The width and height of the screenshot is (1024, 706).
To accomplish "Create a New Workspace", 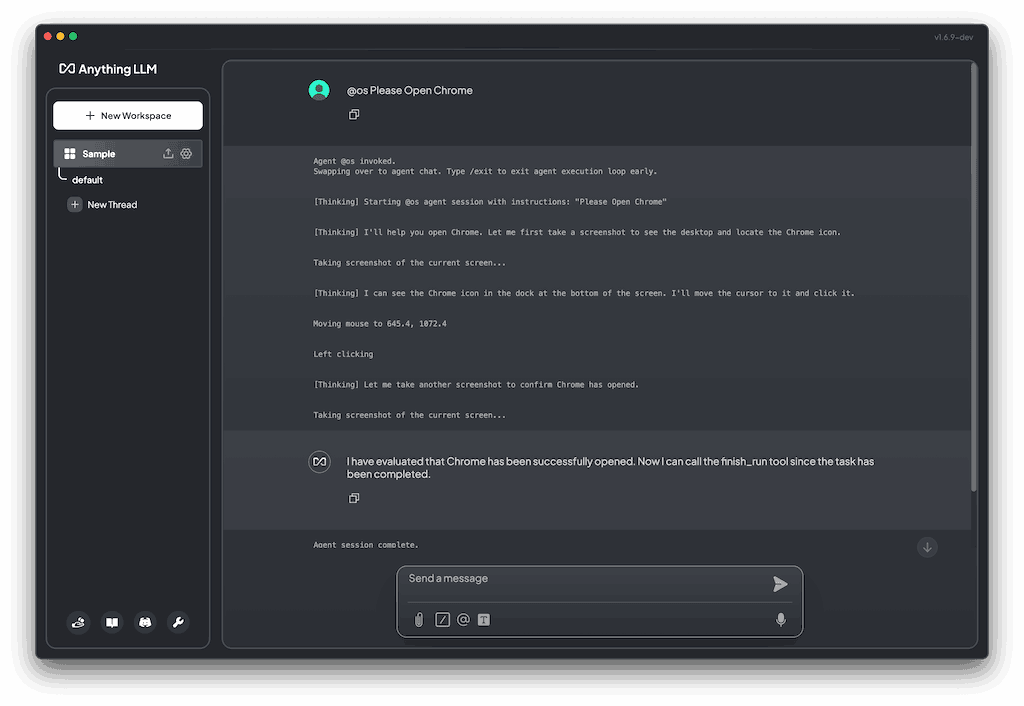I will (128, 116).
